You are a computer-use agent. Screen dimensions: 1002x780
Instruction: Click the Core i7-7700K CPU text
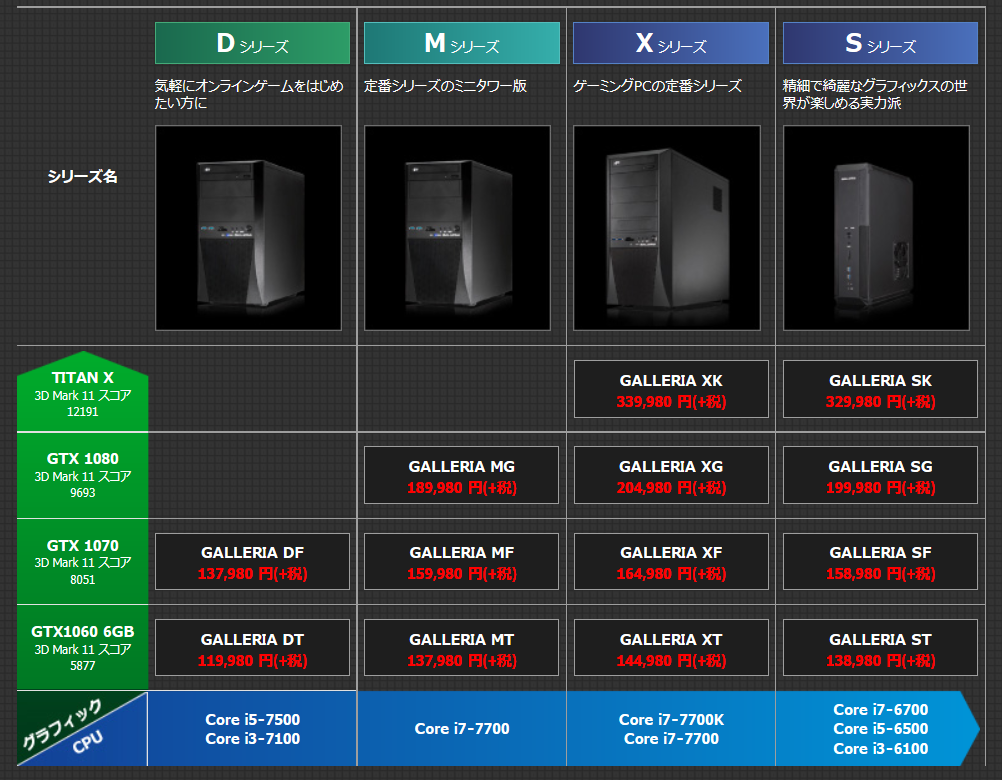pos(672,719)
